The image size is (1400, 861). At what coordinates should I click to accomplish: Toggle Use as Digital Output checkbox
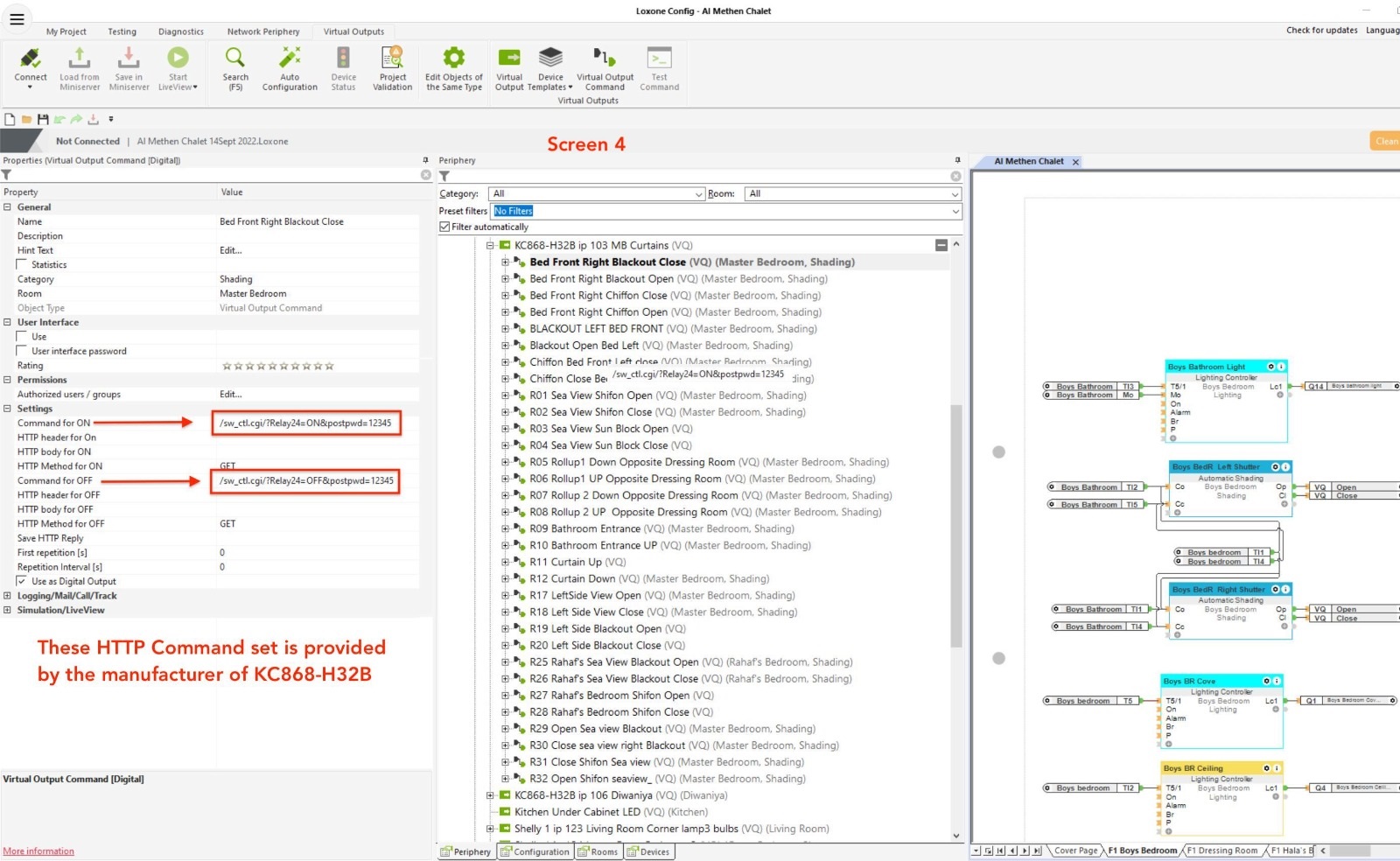click(22, 581)
